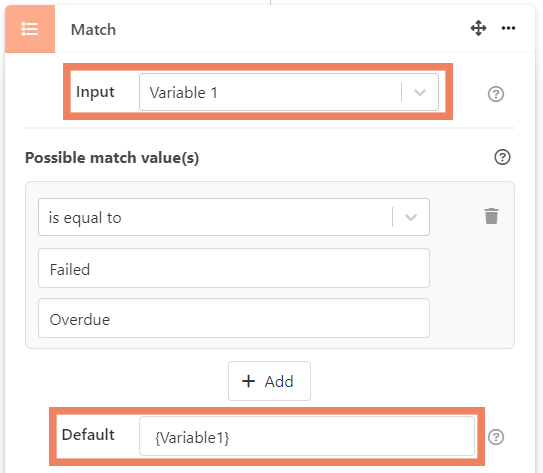Screen dimensions: 543x473
Task: Open the three-dot more options menu
Action: (x=508, y=28)
